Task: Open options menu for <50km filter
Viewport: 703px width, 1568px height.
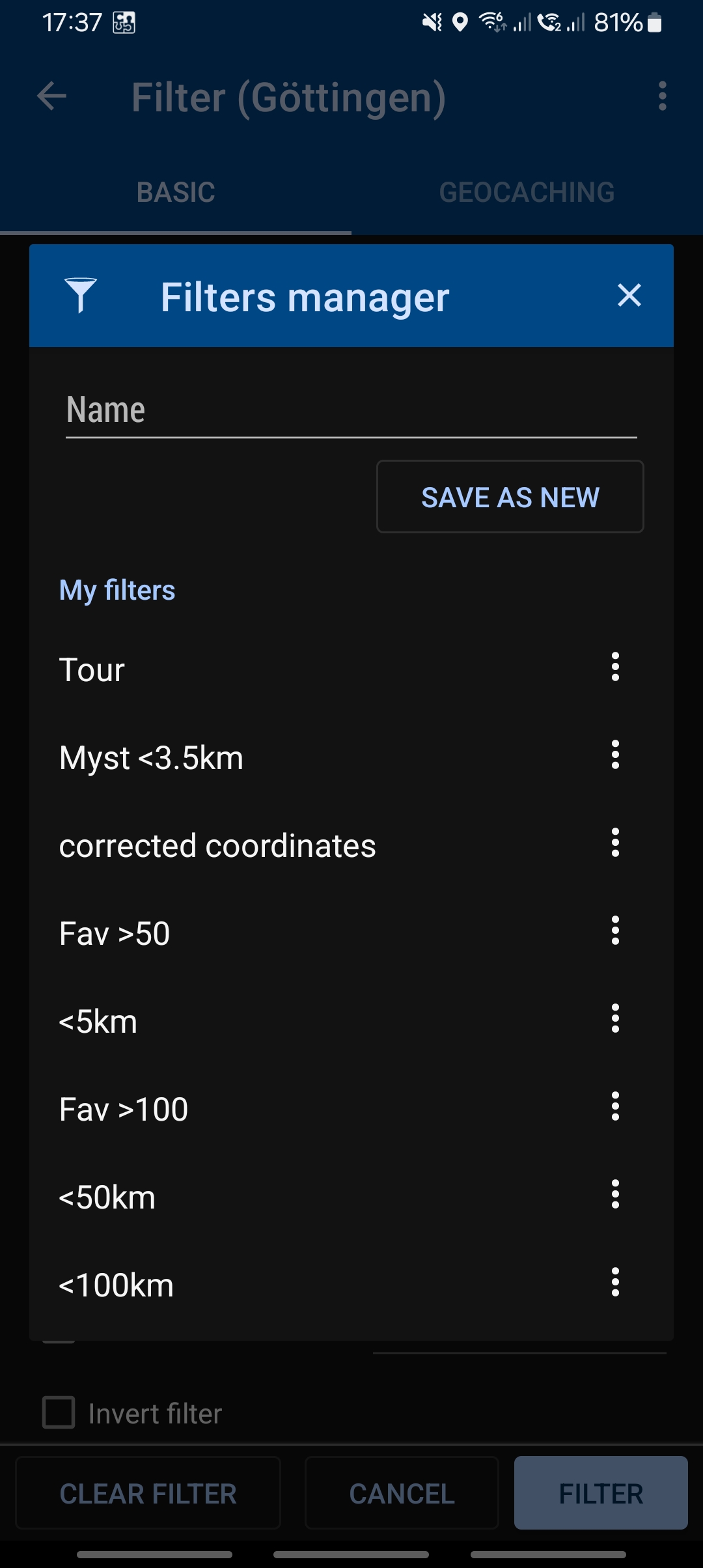Action: pyautogui.click(x=615, y=1194)
